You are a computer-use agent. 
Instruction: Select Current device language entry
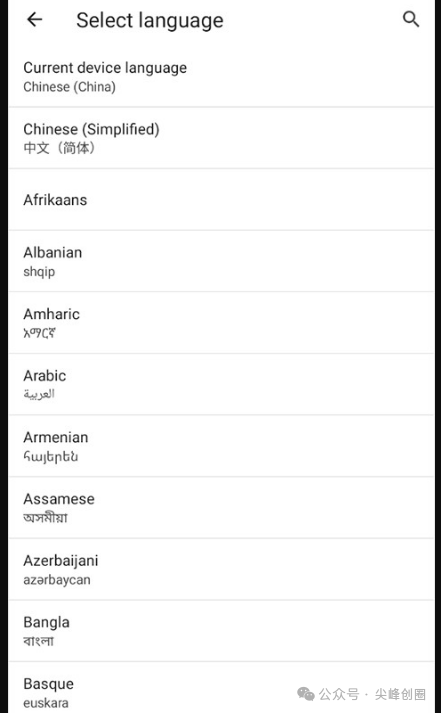[x=221, y=76]
